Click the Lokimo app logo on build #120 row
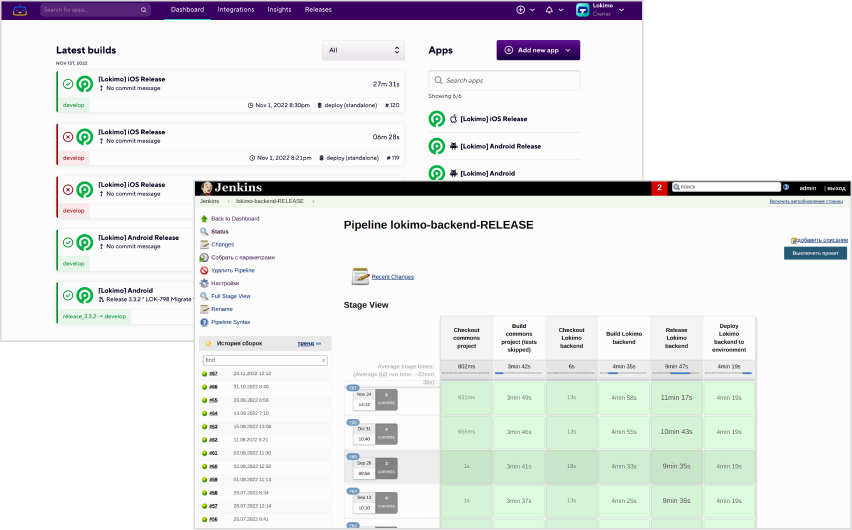The width and height of the screenshot is (852, 530). (85, 84)
